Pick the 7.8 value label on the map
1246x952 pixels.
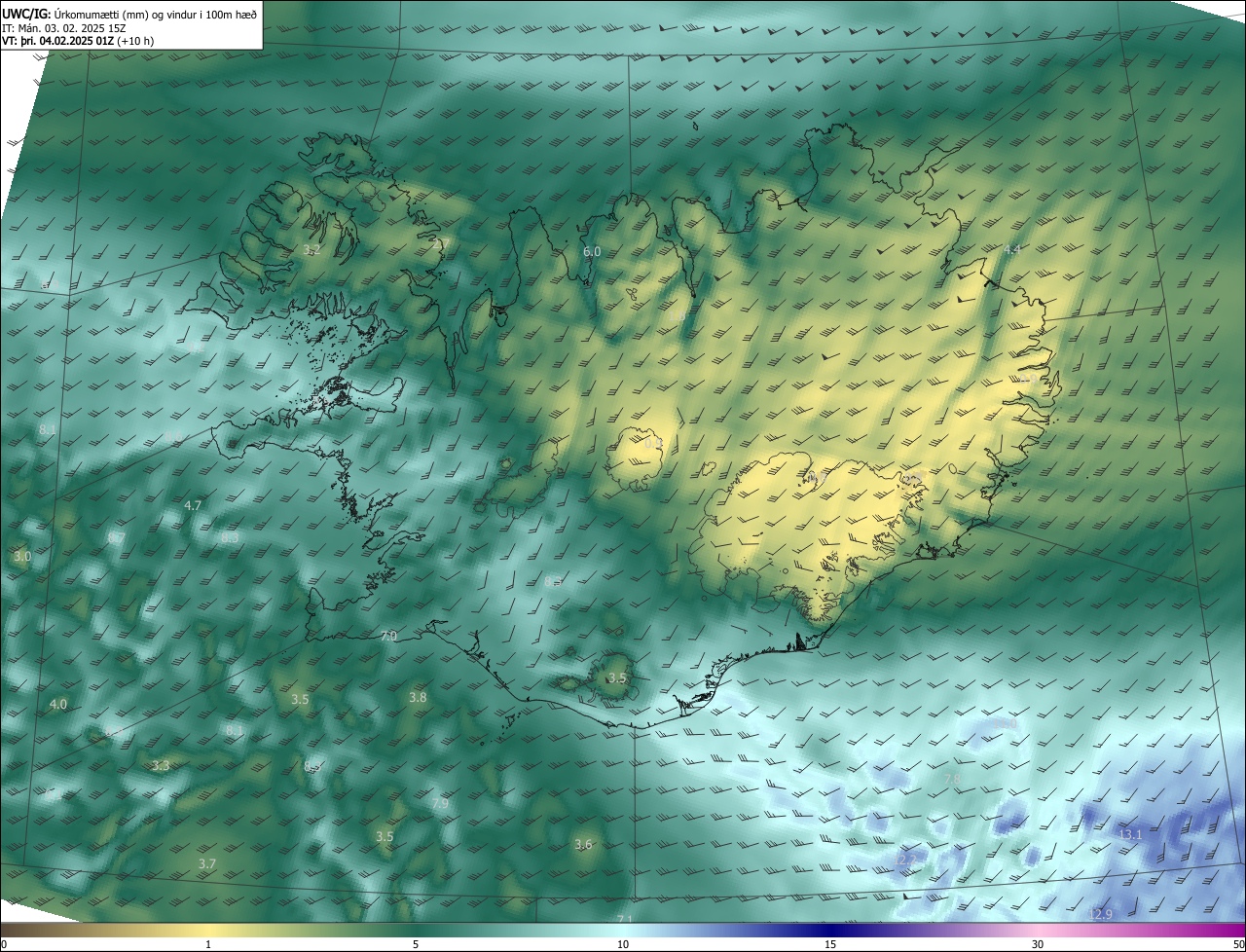[x=952, y=779]
